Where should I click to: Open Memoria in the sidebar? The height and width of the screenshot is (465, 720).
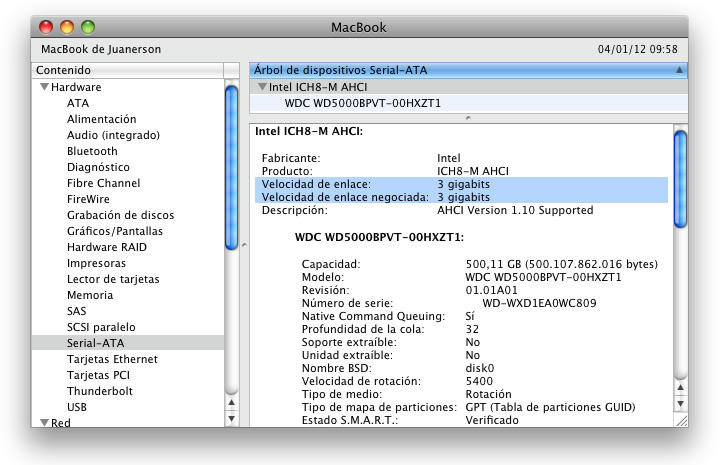click(x=90, y=295)
